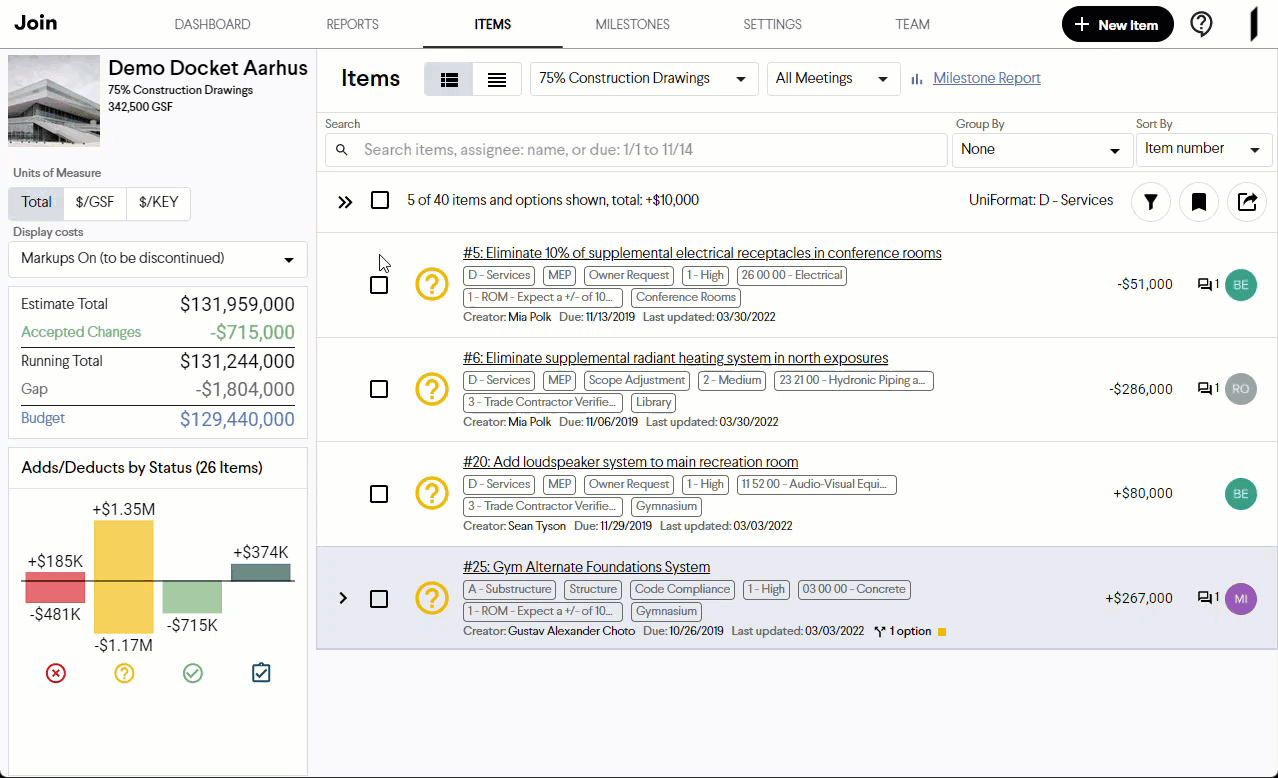Click the Join logo
This screenshot has width=1278, height=778.
pos(36,22)
